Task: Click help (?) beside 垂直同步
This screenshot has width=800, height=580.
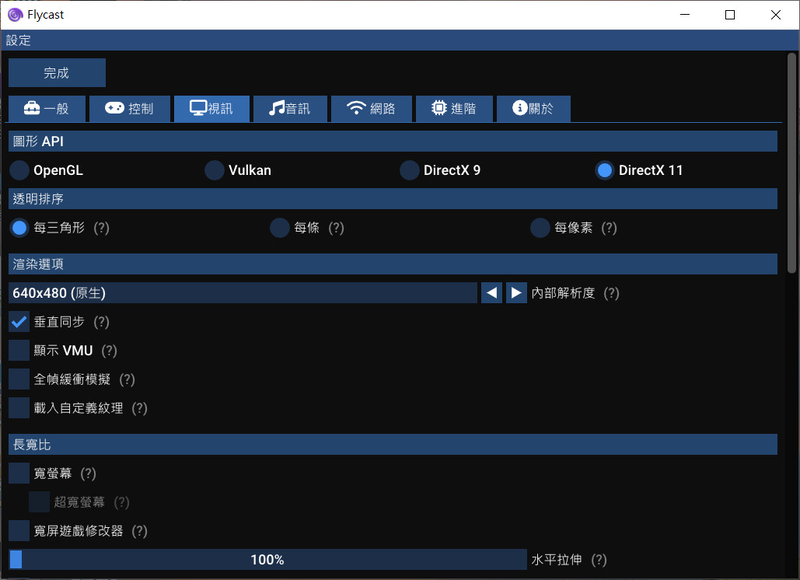Action: coord(102,322)
